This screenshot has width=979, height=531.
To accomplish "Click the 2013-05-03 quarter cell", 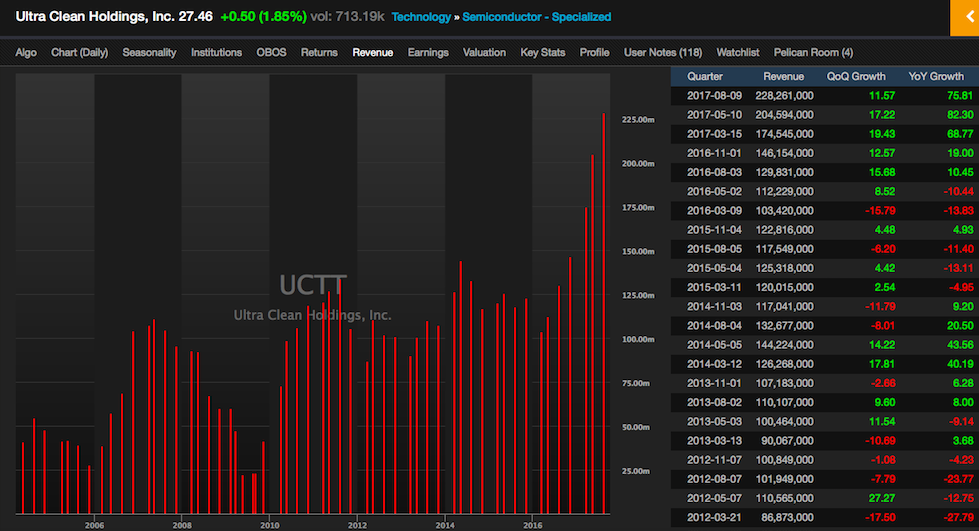I will coord(714,422).
